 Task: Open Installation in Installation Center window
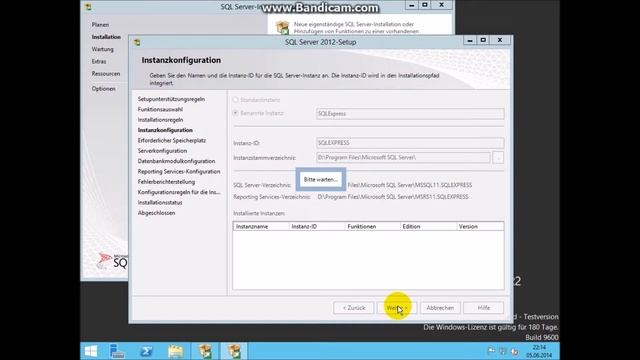[x=106, y=37]
